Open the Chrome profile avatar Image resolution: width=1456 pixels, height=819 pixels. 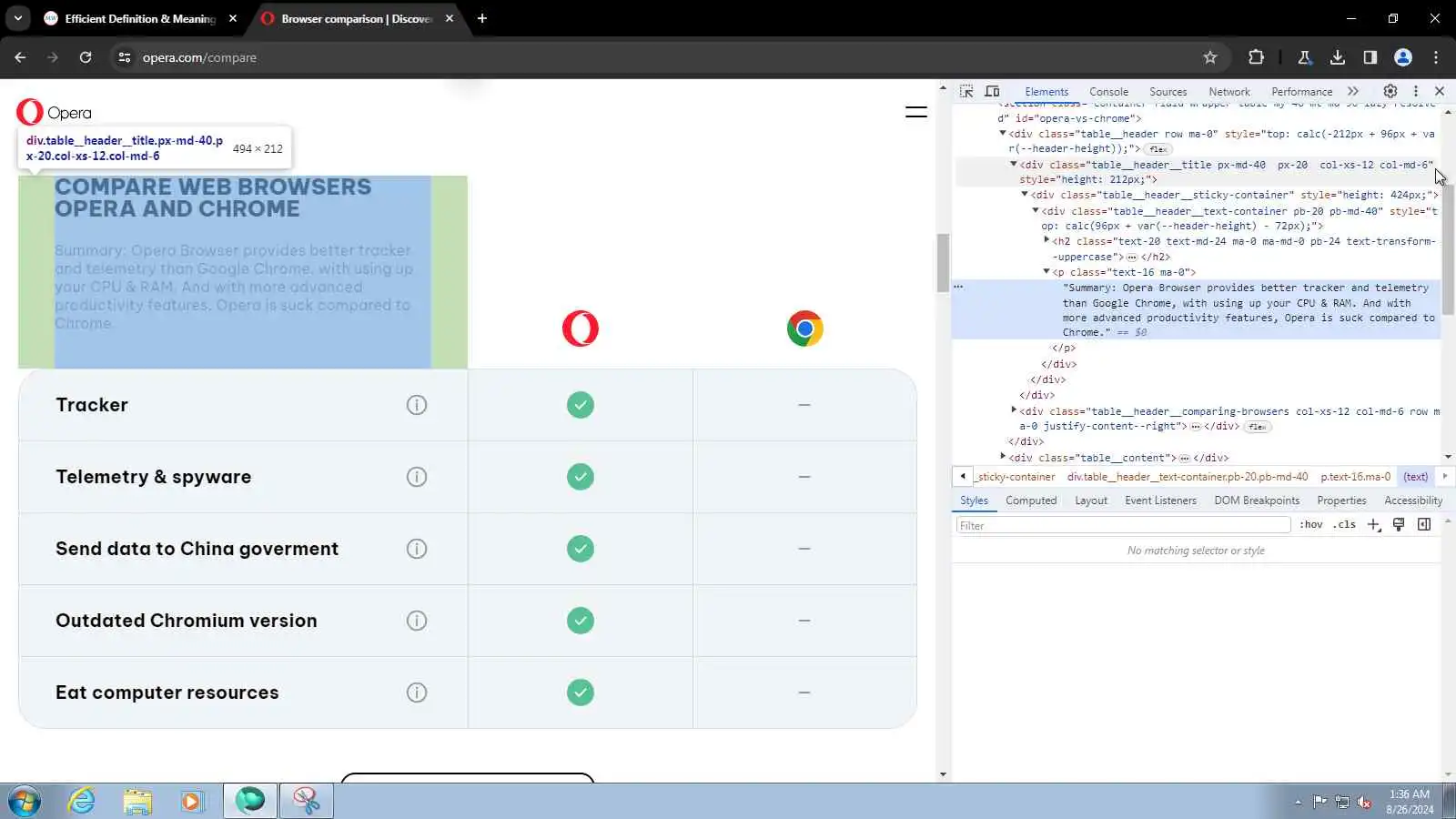[x=1403, y=57]
